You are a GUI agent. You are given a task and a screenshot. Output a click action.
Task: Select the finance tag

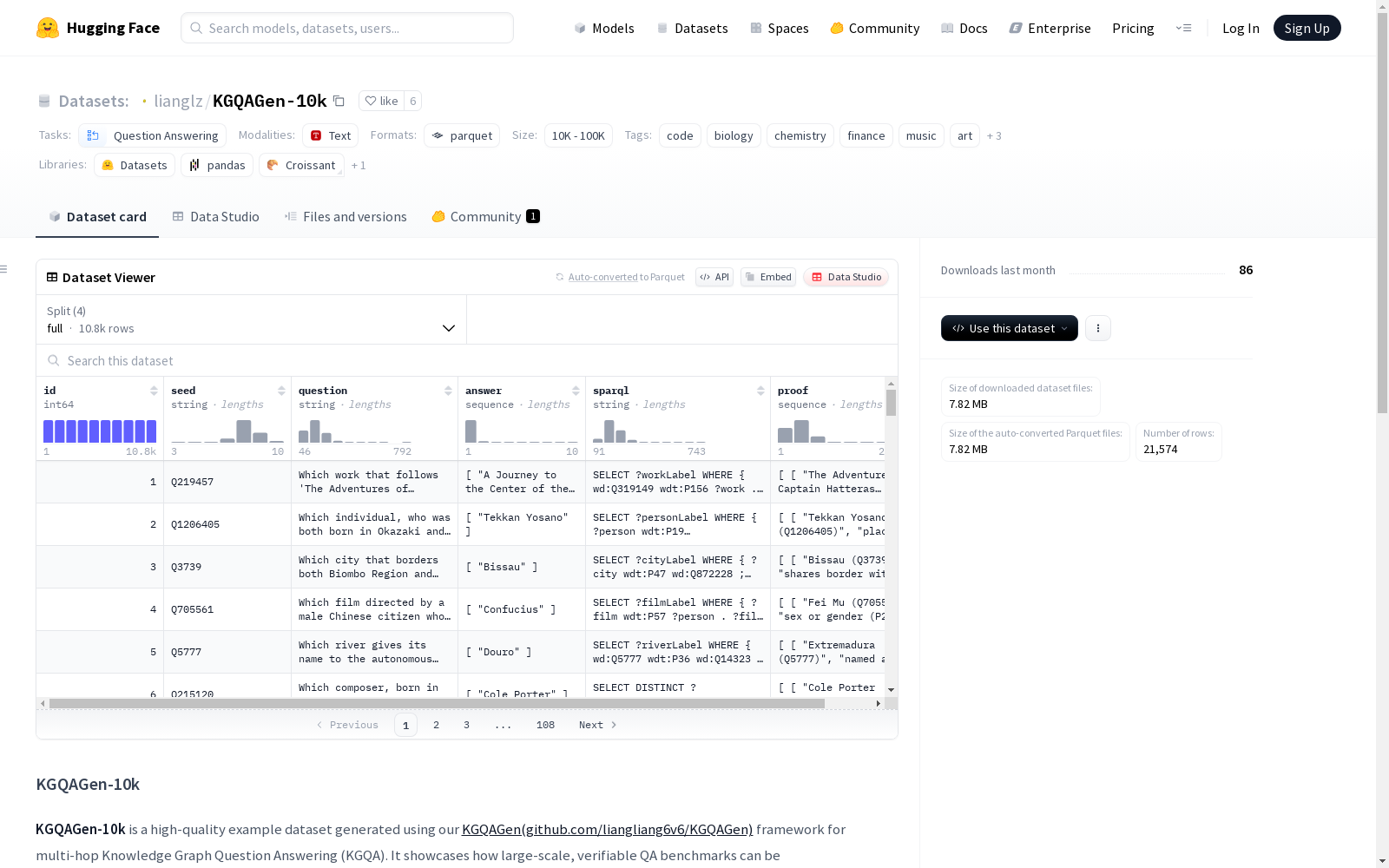(866, 135)
